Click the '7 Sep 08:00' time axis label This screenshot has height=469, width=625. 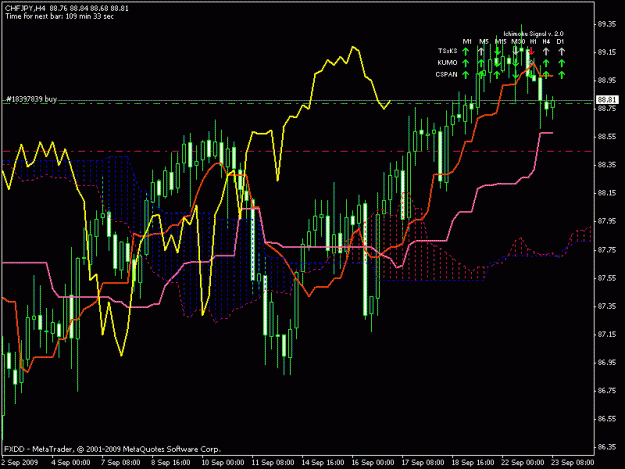coord(121,463)
